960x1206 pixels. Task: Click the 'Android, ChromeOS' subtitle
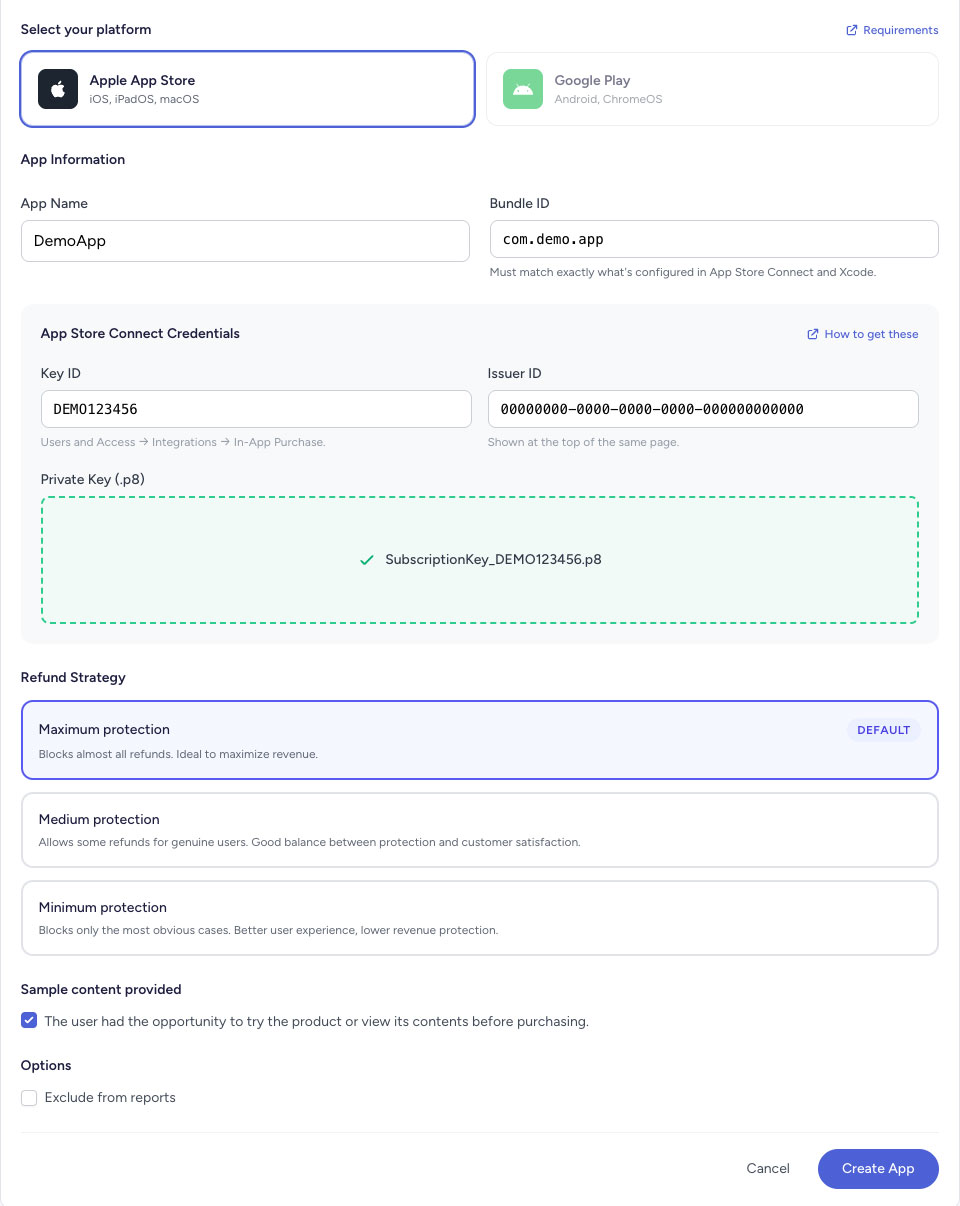pos(608,99)
